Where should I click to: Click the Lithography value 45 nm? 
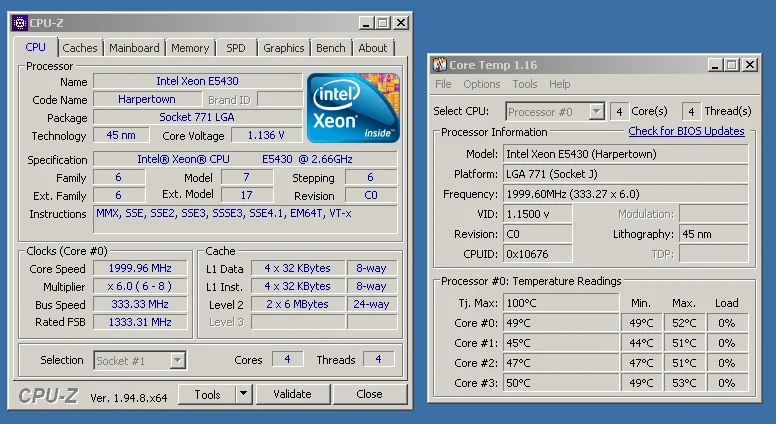[x=714, y=234]
